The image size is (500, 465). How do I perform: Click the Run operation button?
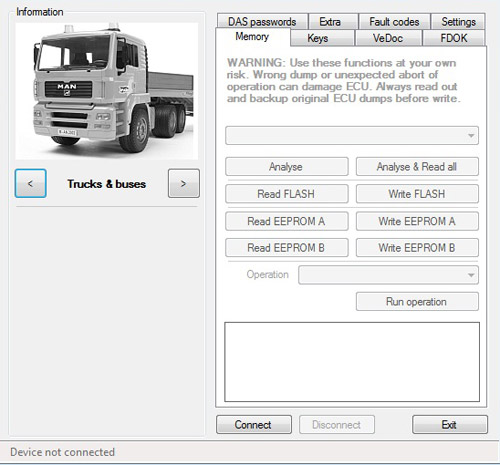coord(417,302)
